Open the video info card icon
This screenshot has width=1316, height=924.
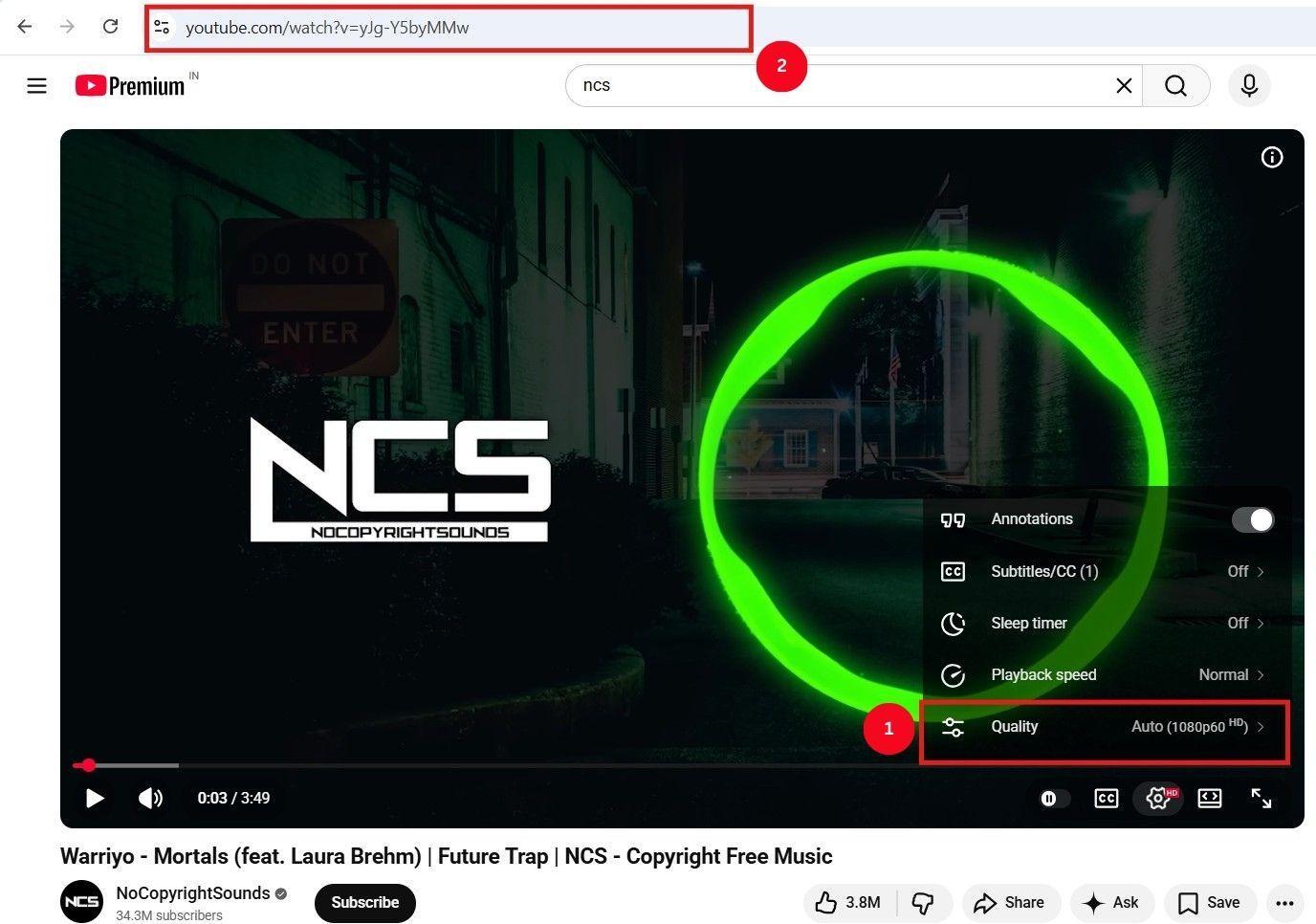coord(1272,157)
